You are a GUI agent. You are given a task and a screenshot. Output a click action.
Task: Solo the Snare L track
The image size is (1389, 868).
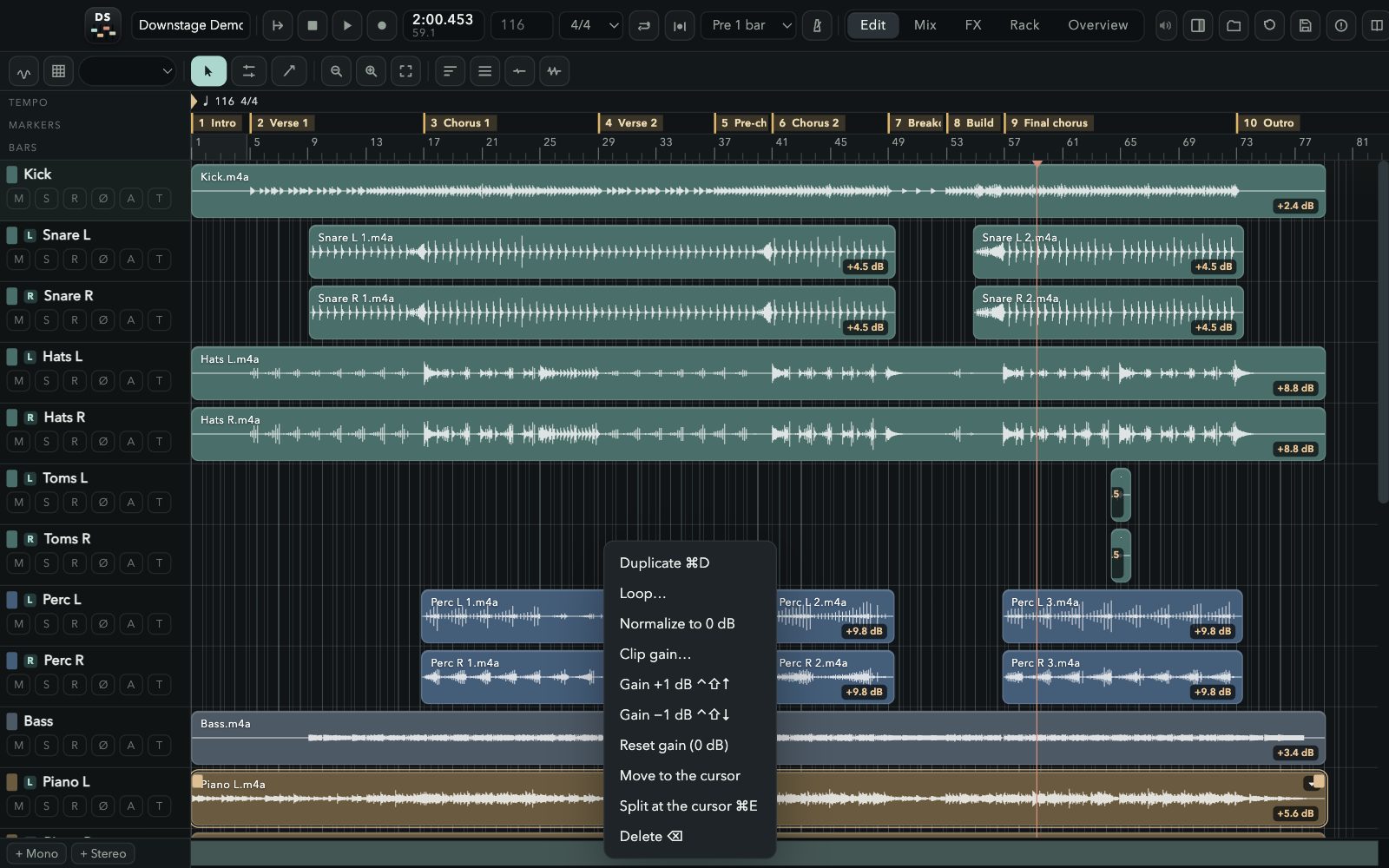click(x=47, y=260)
